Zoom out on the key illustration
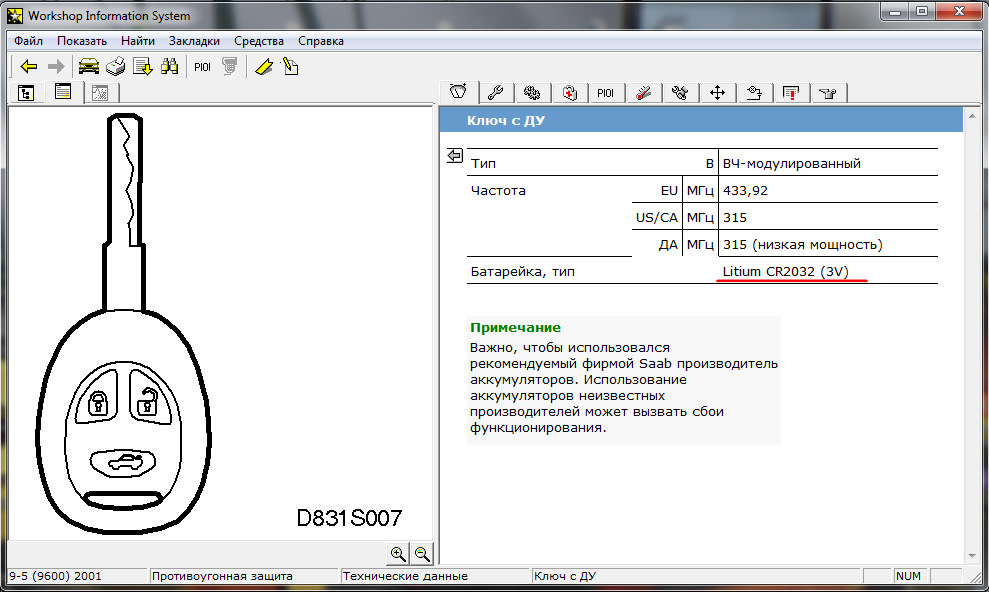The width and height of the screenshot is (989, 592). click(x=422, y=554)
